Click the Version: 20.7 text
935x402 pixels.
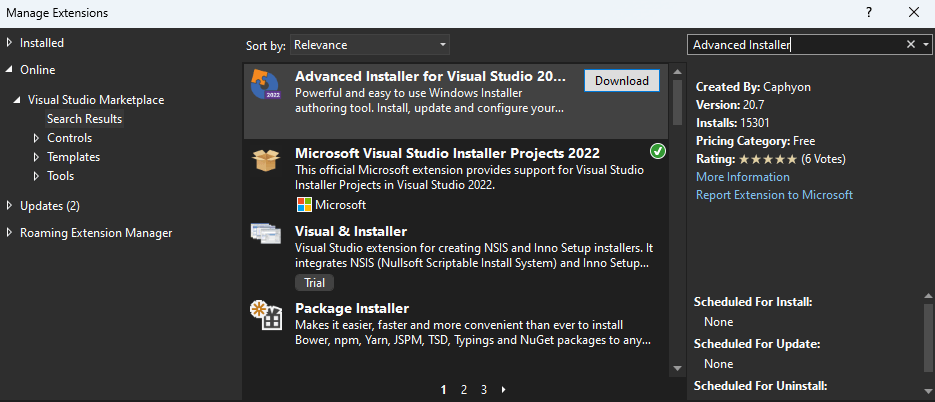[730, 105]
